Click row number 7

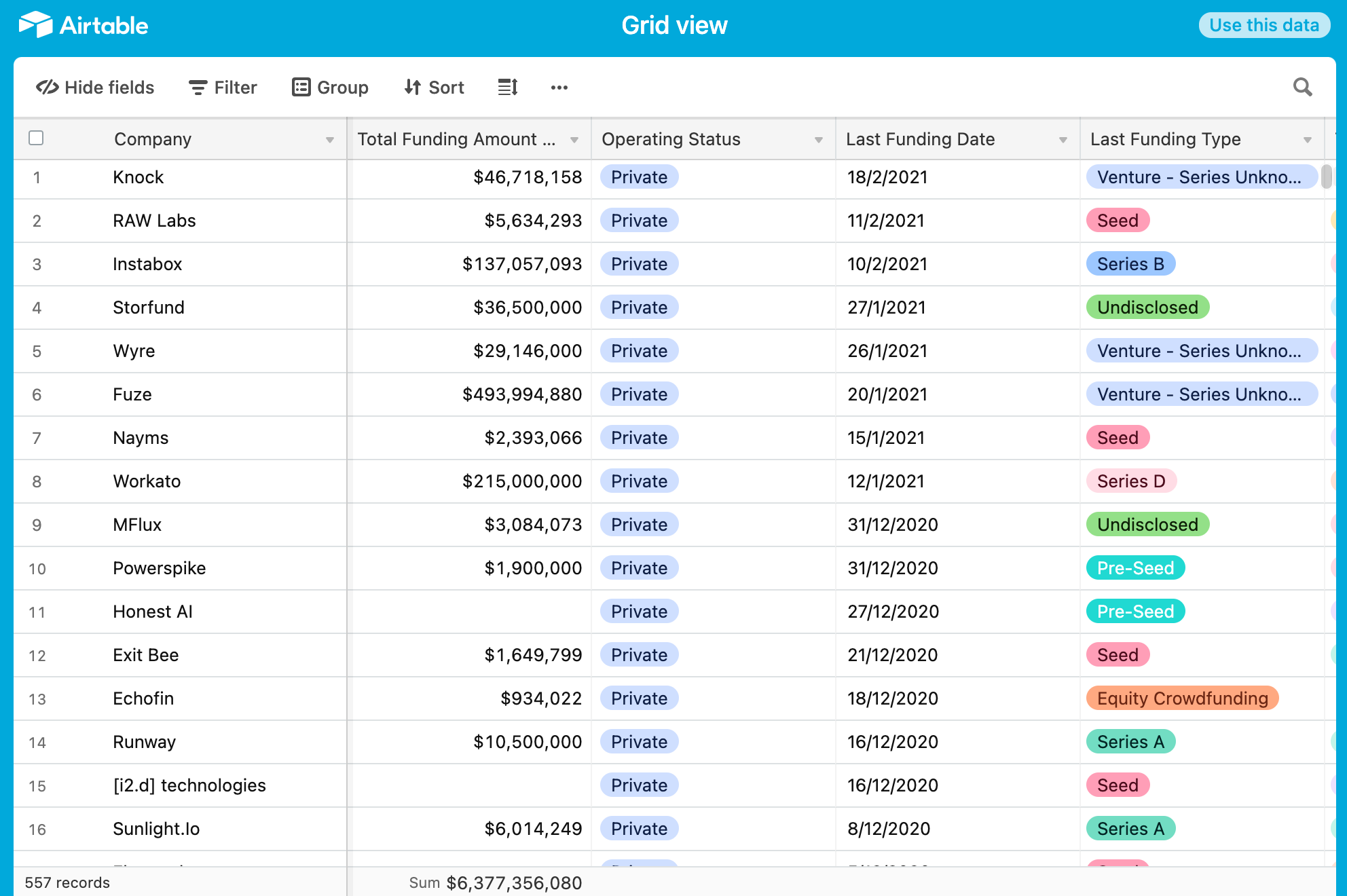37,438
